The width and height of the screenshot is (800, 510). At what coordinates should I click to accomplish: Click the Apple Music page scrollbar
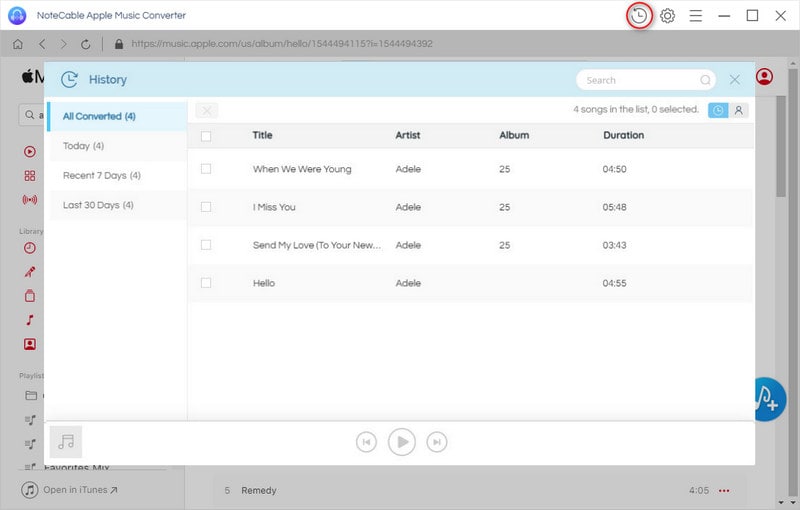point(781,146)
